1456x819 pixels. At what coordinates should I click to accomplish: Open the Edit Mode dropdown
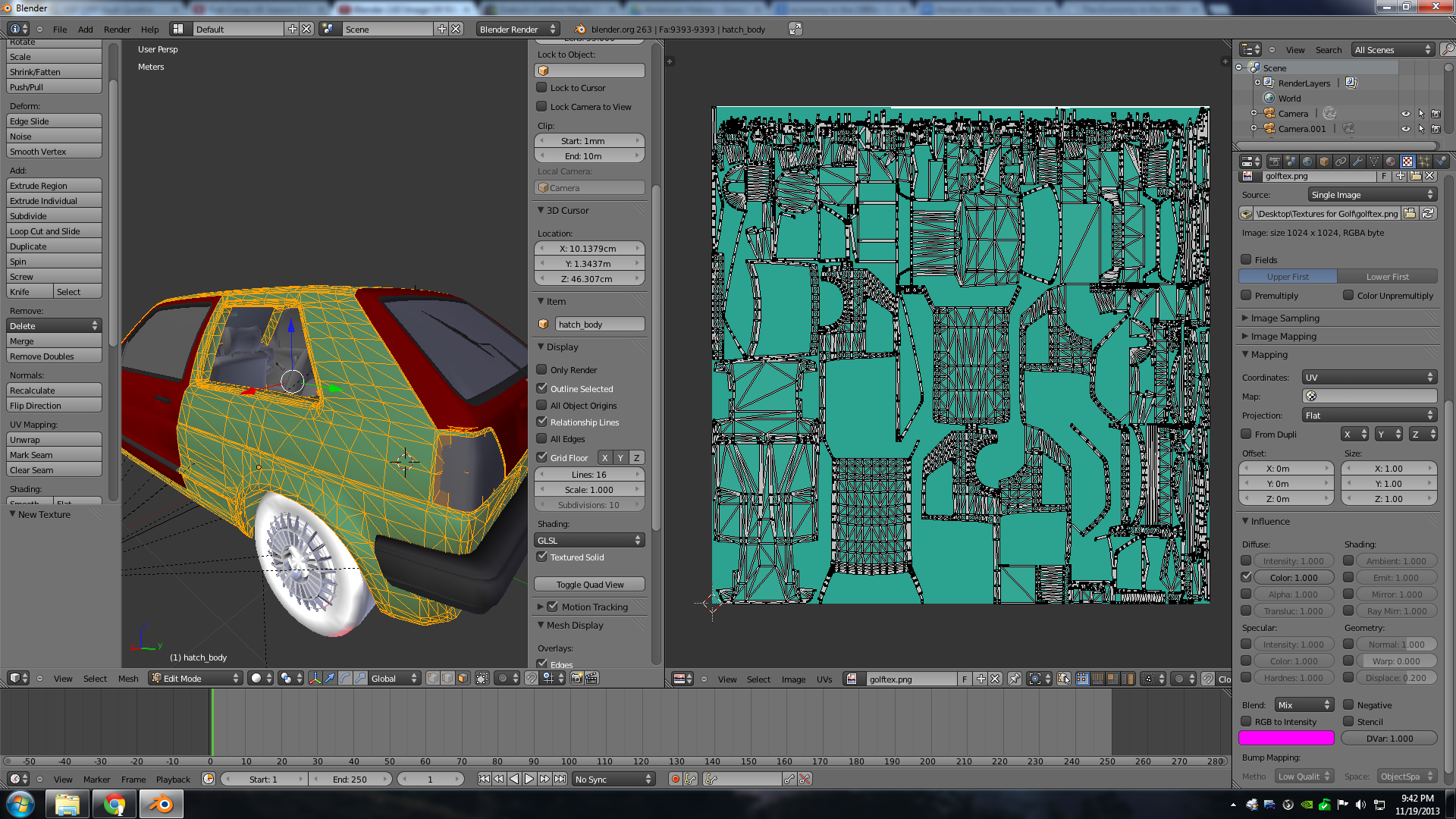(196, 678)
